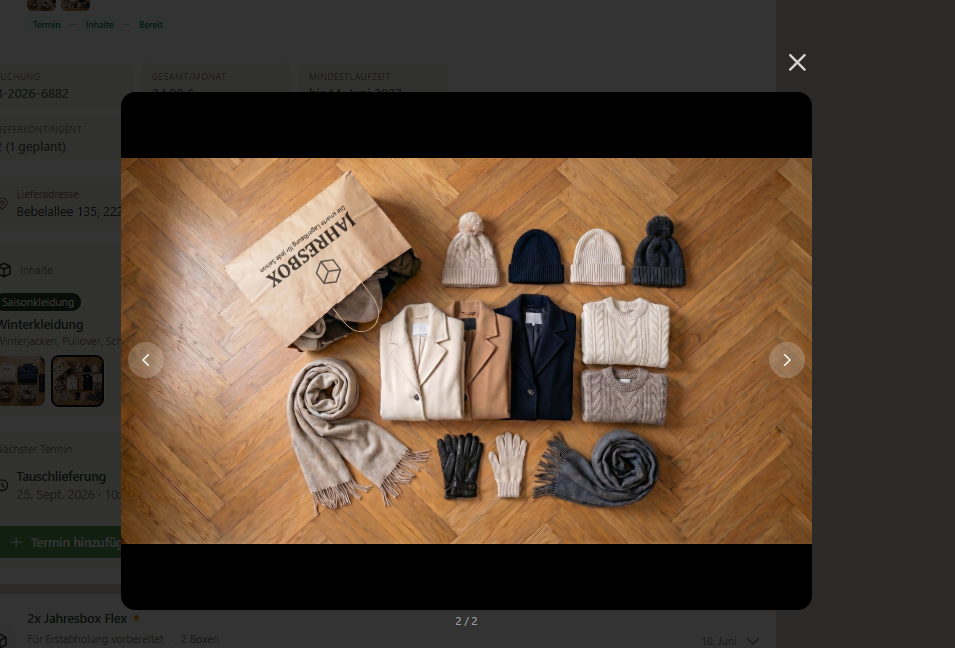Click the GESAMT/MONAT label
Image resolution: width=955 pixels, height=648 pixels.
tap(189, 77)
